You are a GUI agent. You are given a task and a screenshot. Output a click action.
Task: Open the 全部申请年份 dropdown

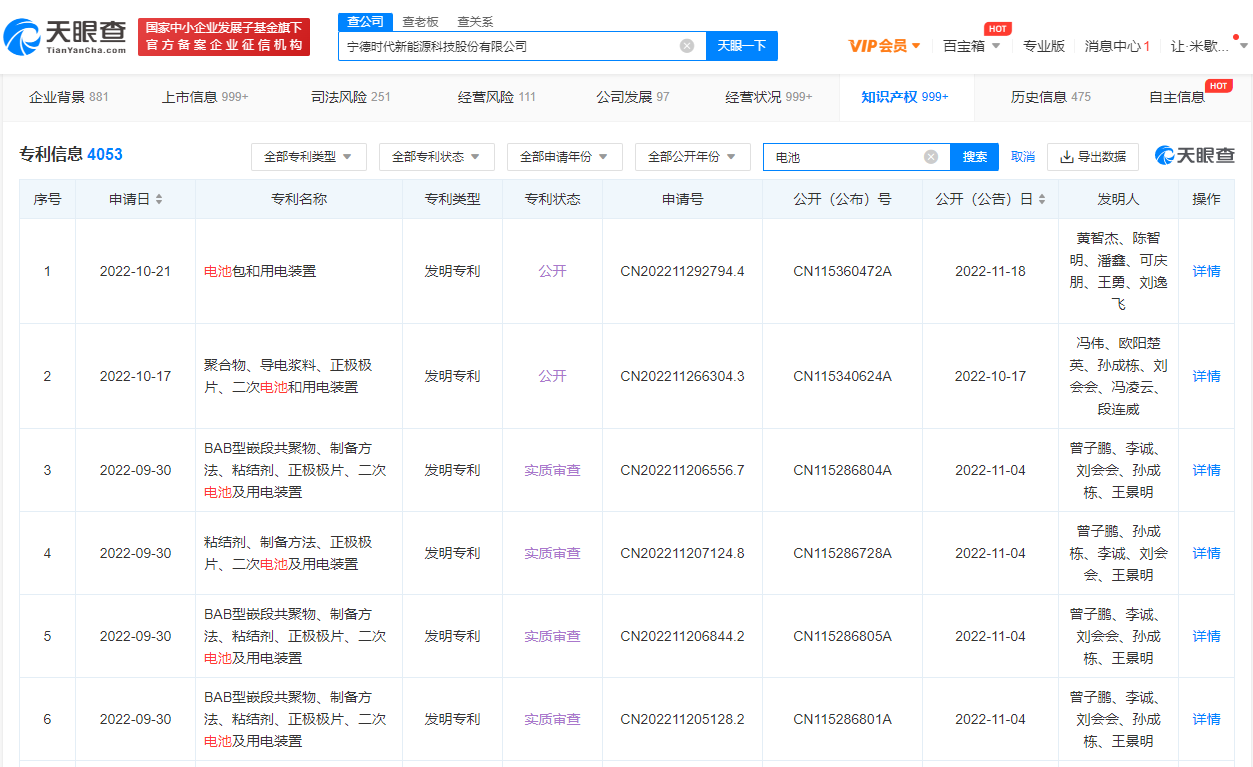click(x=564, y=157)
